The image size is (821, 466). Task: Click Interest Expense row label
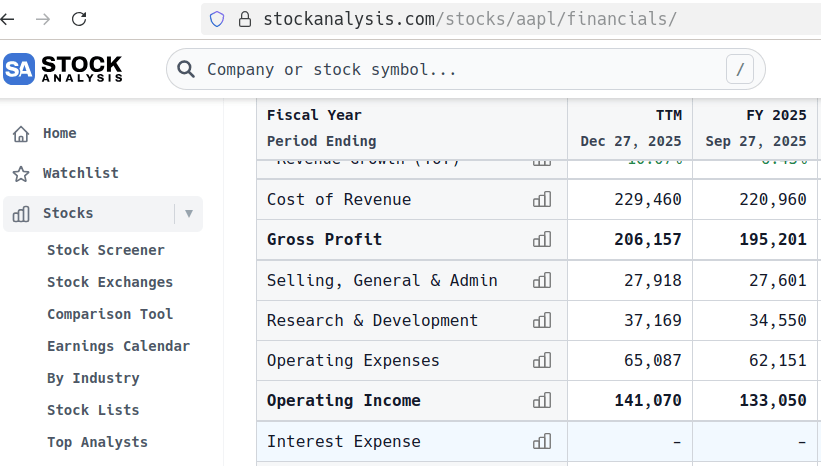click(x=344, y=441)
